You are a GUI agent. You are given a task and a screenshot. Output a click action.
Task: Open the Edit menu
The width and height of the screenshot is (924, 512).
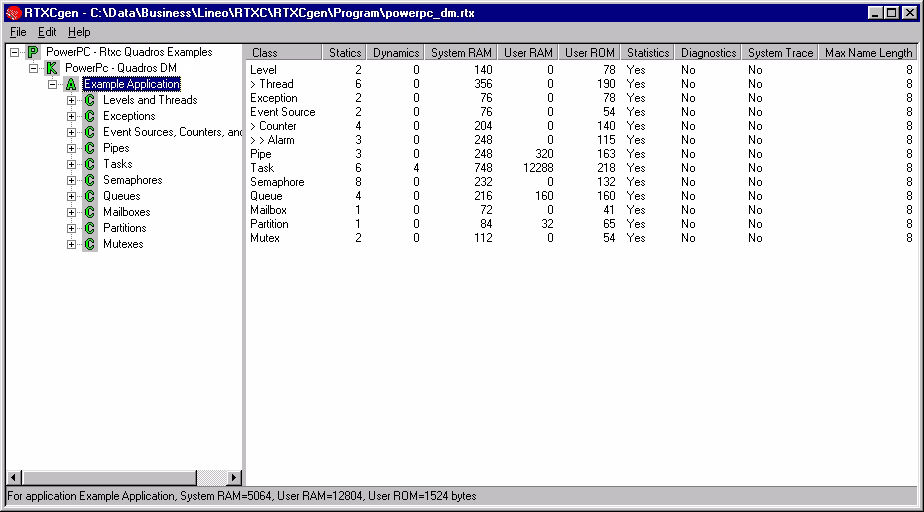pyautogui.click(x=47, y=32)
